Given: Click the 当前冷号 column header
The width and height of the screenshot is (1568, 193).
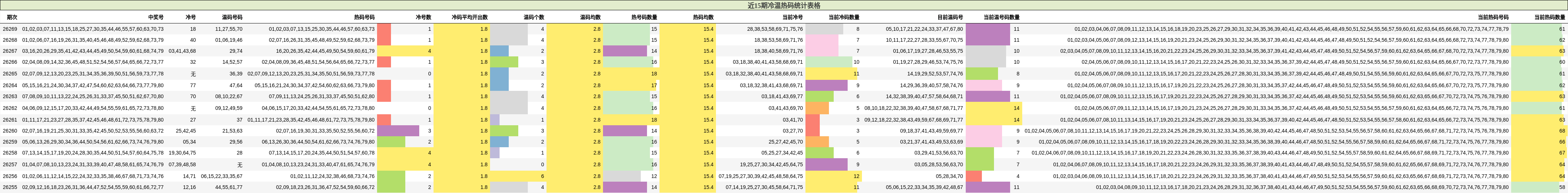Looking at the screenshot, I should 793,18.
